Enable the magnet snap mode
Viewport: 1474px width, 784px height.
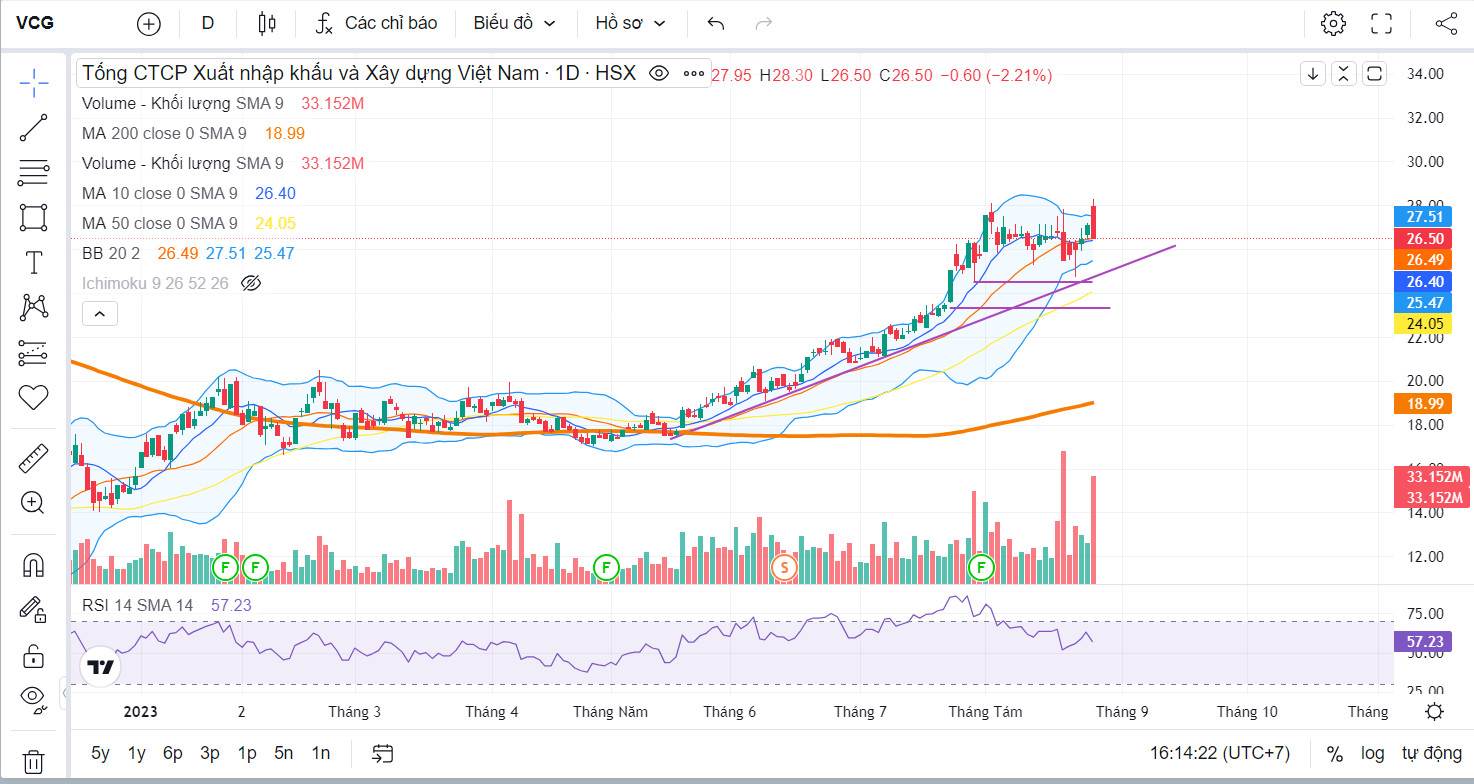coord(33,565)
